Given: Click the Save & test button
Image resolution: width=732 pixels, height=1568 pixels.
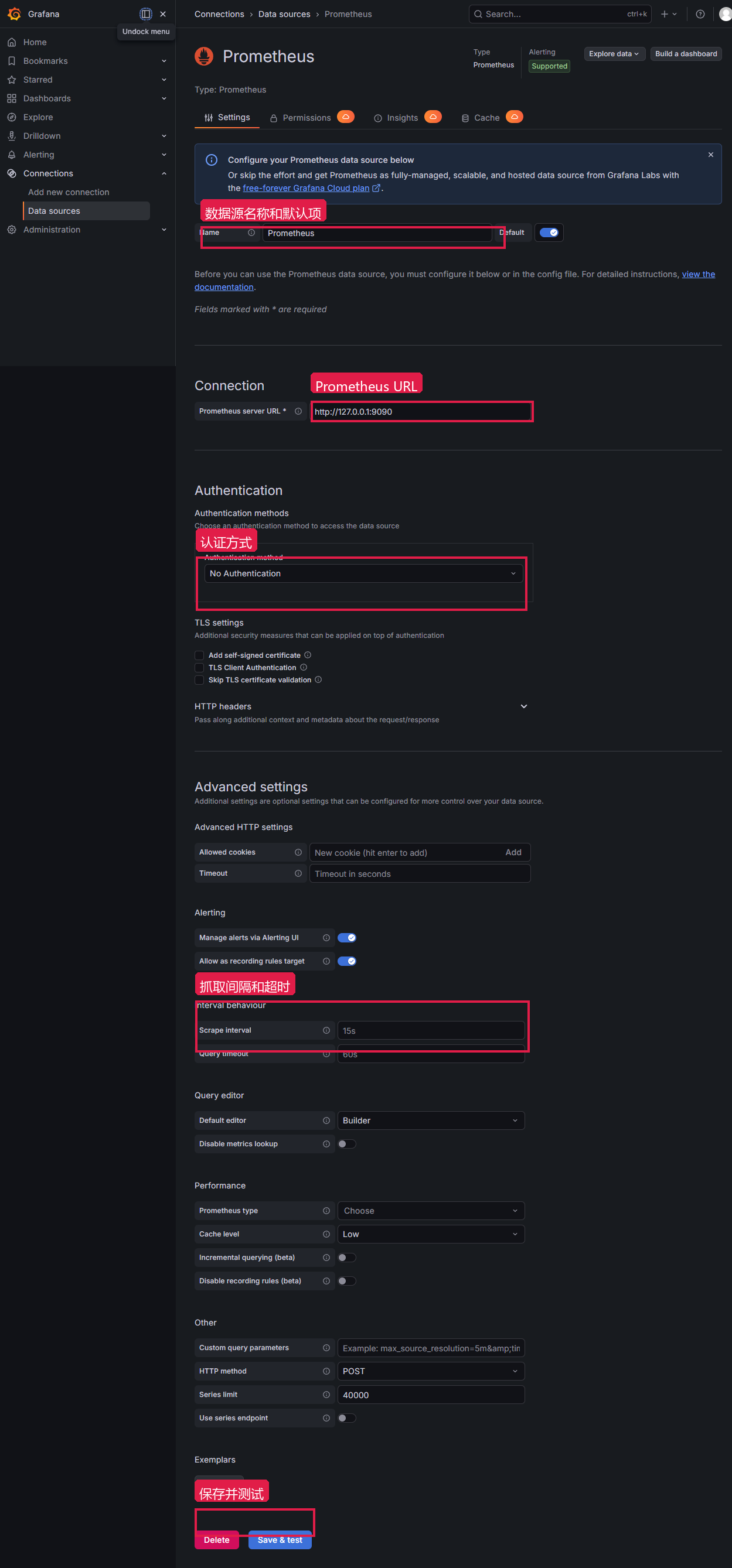Looking at the screenshot, I should (280, 1539).
